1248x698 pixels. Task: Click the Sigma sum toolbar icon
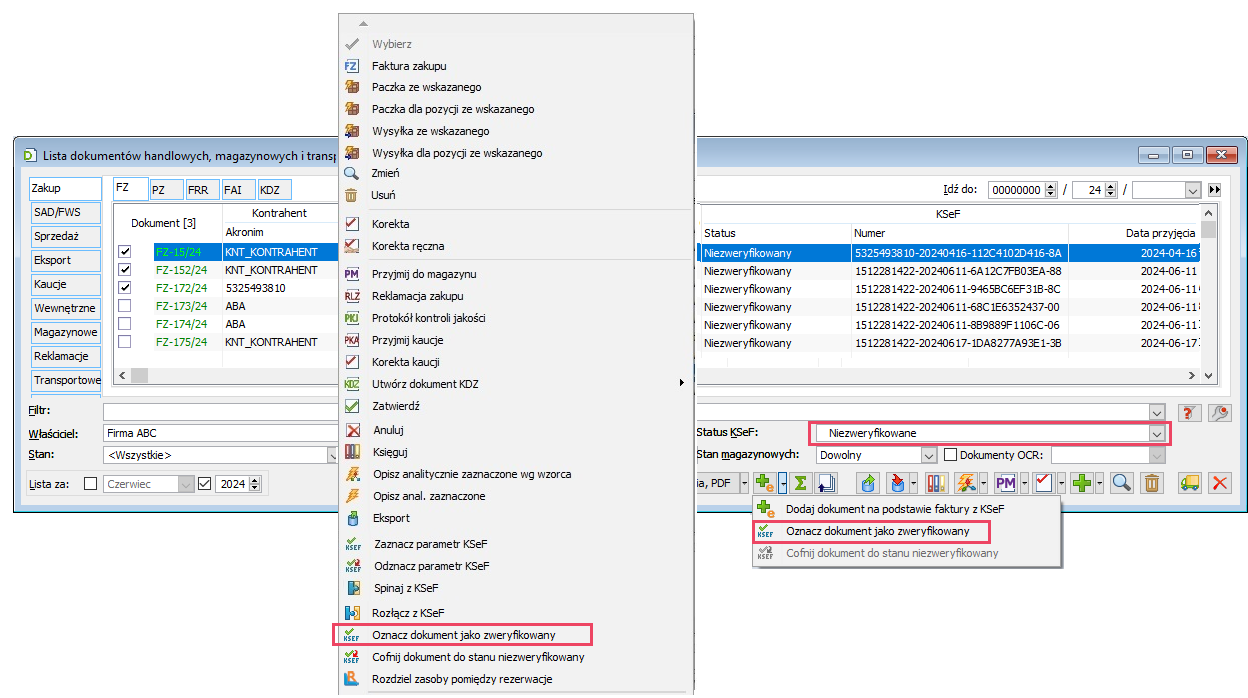[x=800, y=483]
